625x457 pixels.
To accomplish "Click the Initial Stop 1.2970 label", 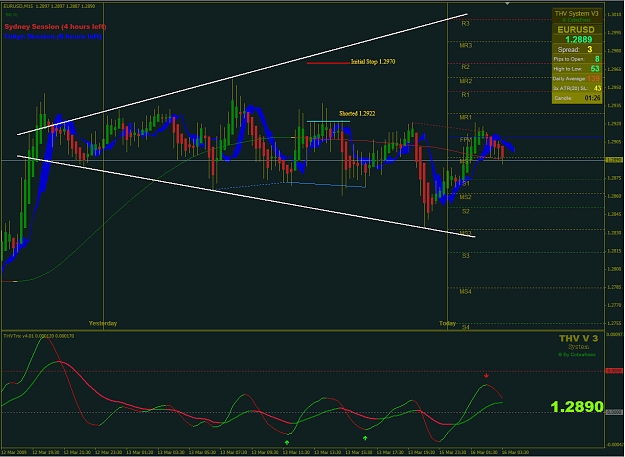I will 373,62.
